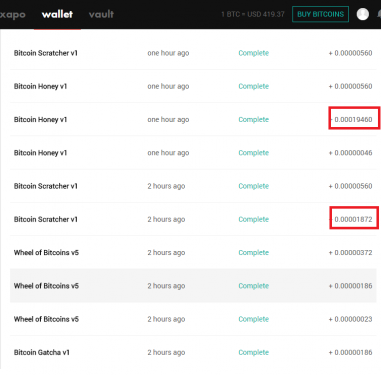Click '2 hours ago' in the 0.00000023 row
381x375 pixels.
(x=166, y=319)
